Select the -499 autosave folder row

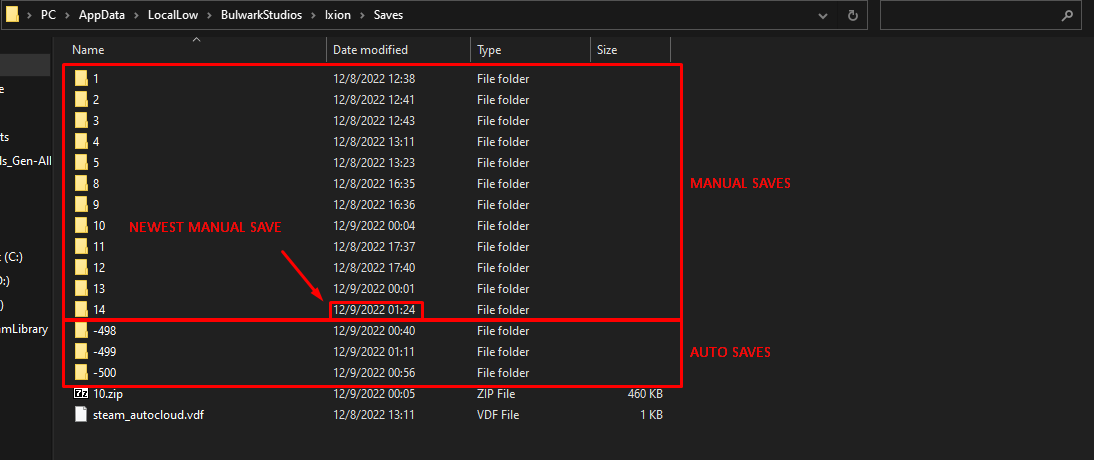pyautogui.click(x=105, y=351)
